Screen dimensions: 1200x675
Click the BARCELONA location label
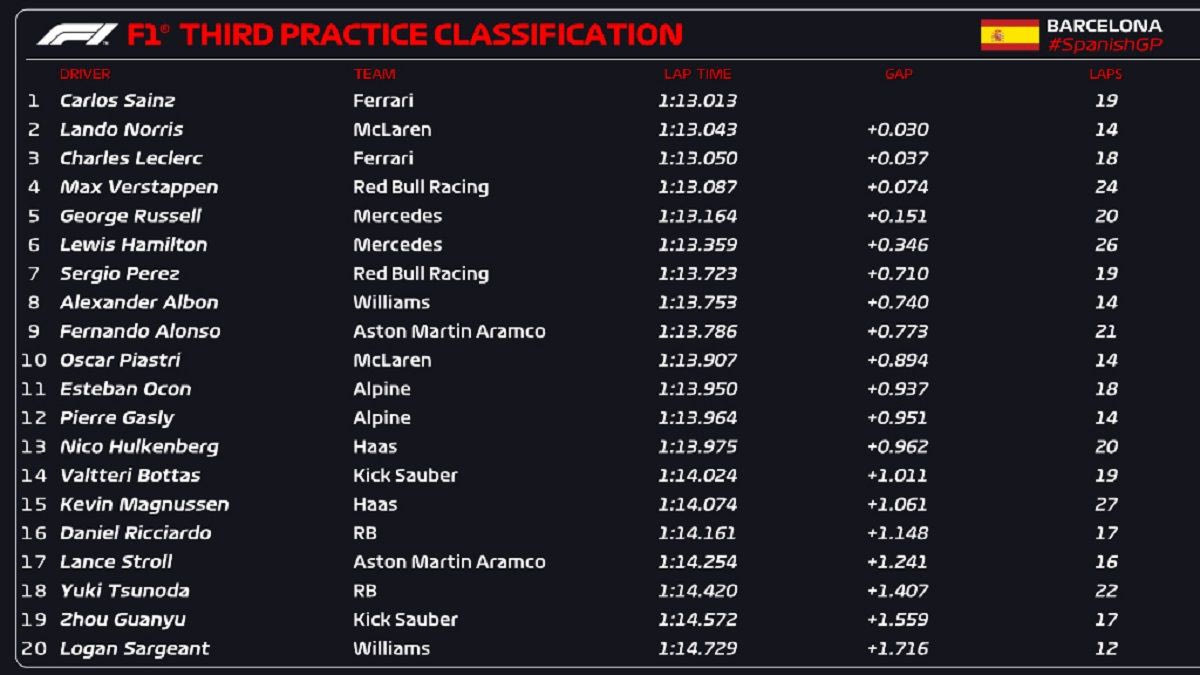point(1104,25)
